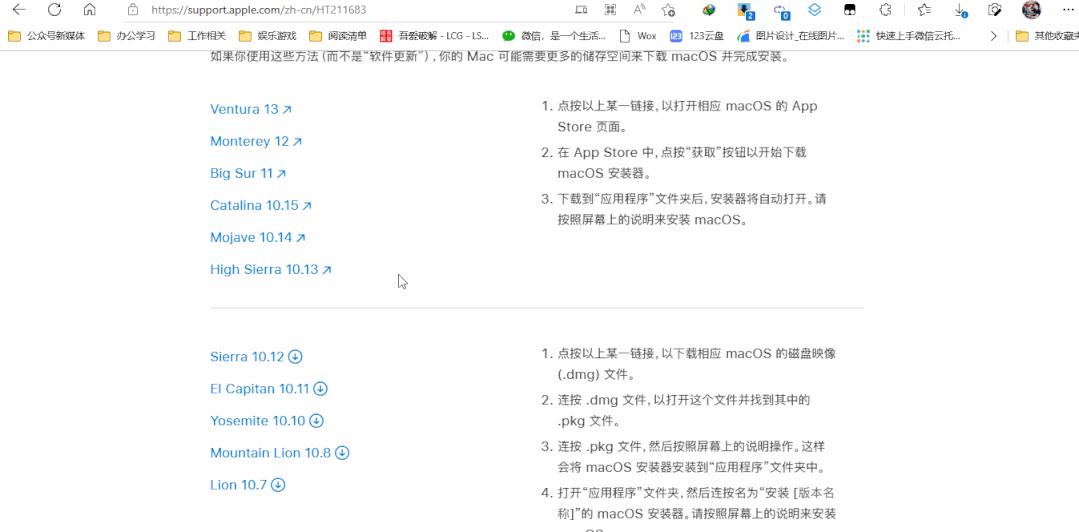
Task: Open the 吾爱破解 - LCG bookmark
Action: 434,36
